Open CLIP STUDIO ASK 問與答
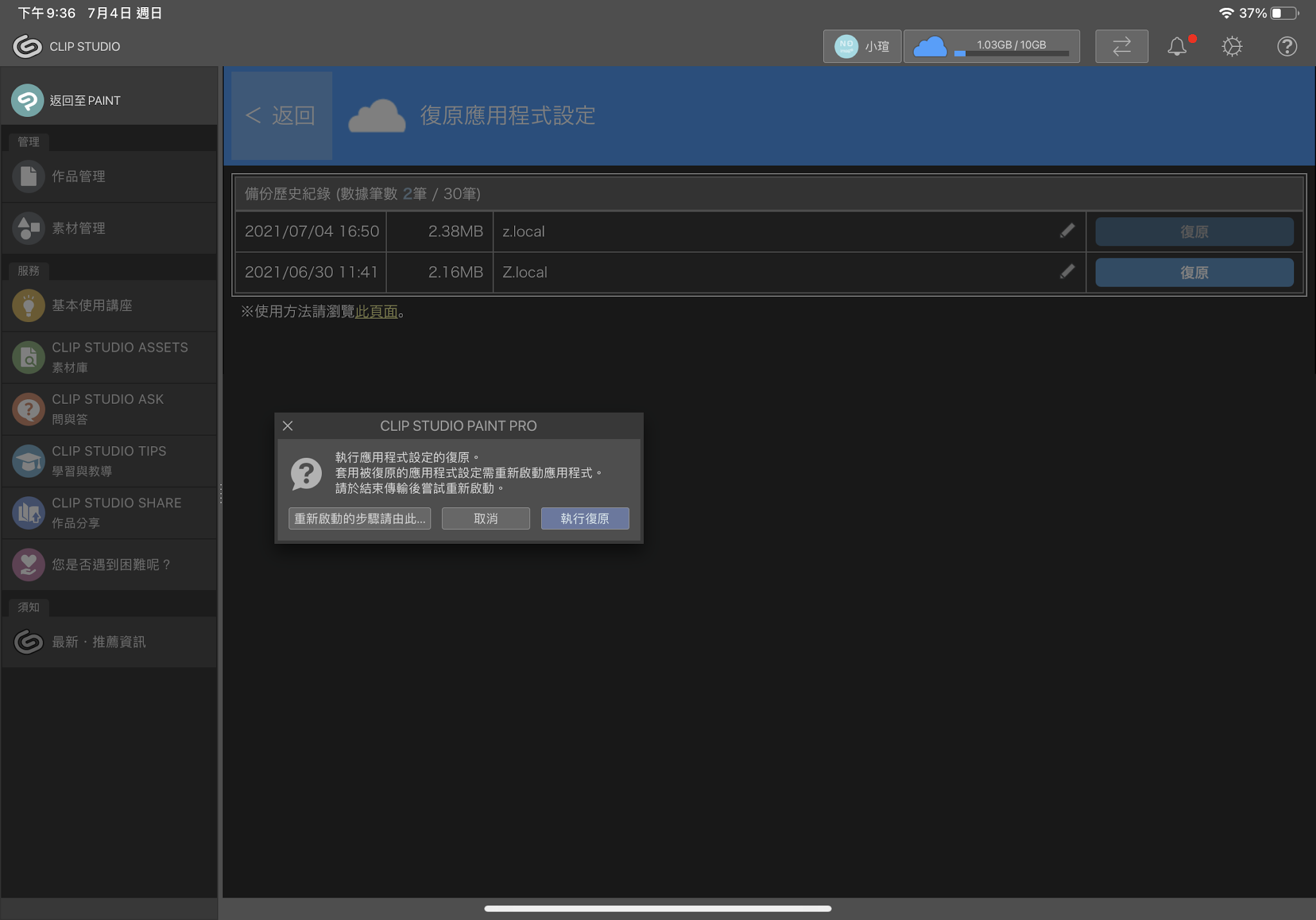Viewport: 1316px width, 920px height. [x=109, y=409]
